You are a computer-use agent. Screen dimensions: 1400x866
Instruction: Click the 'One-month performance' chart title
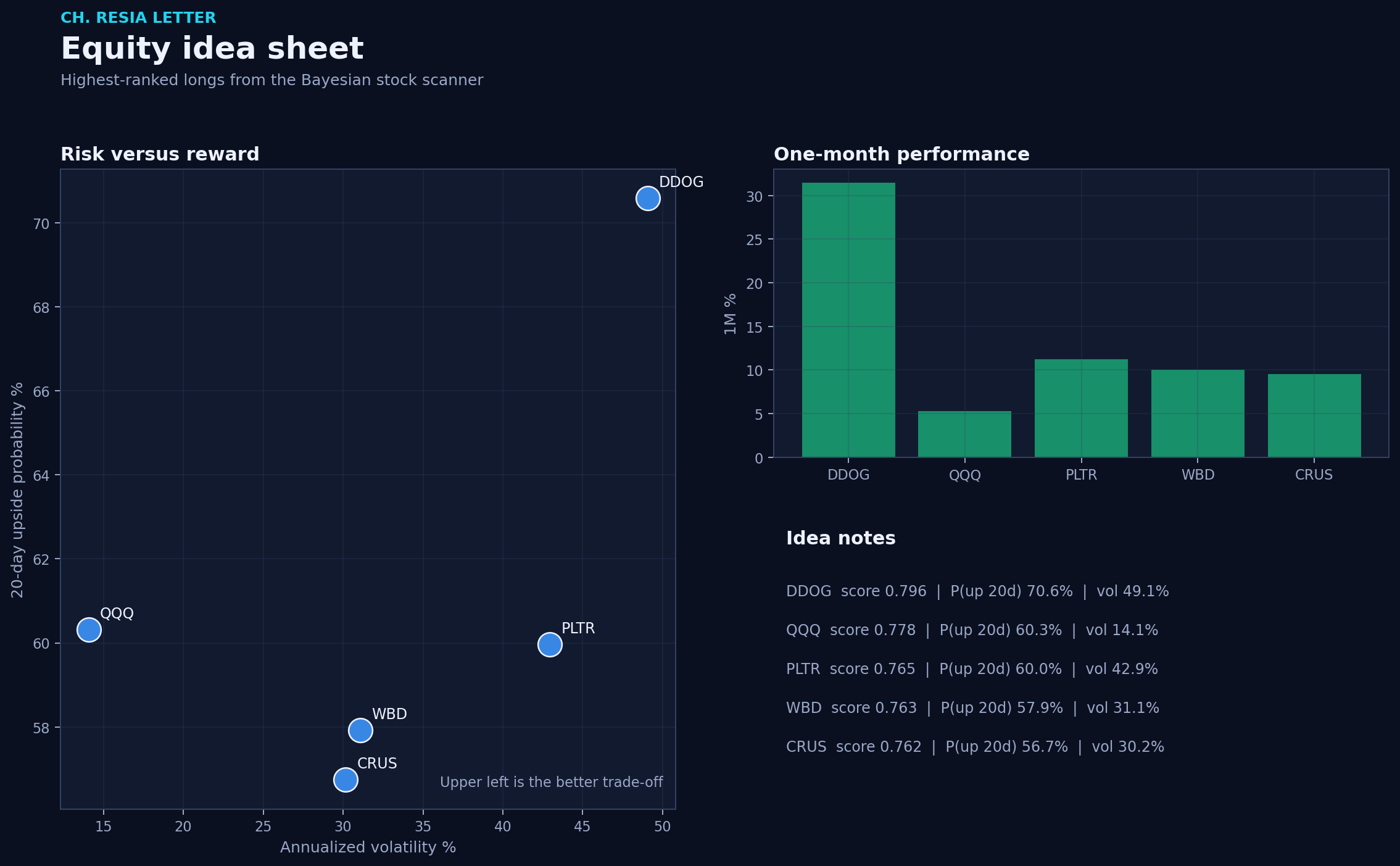(x=901, y=154)
